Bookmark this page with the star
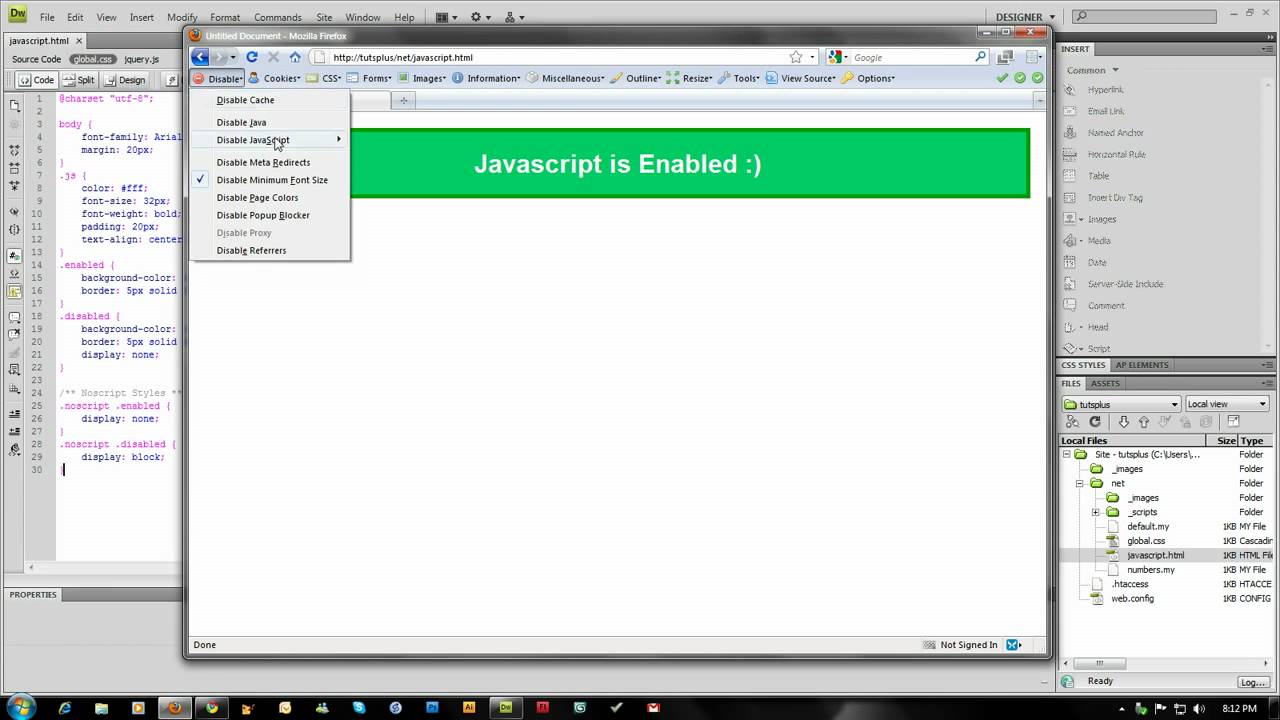 (796, 57)
